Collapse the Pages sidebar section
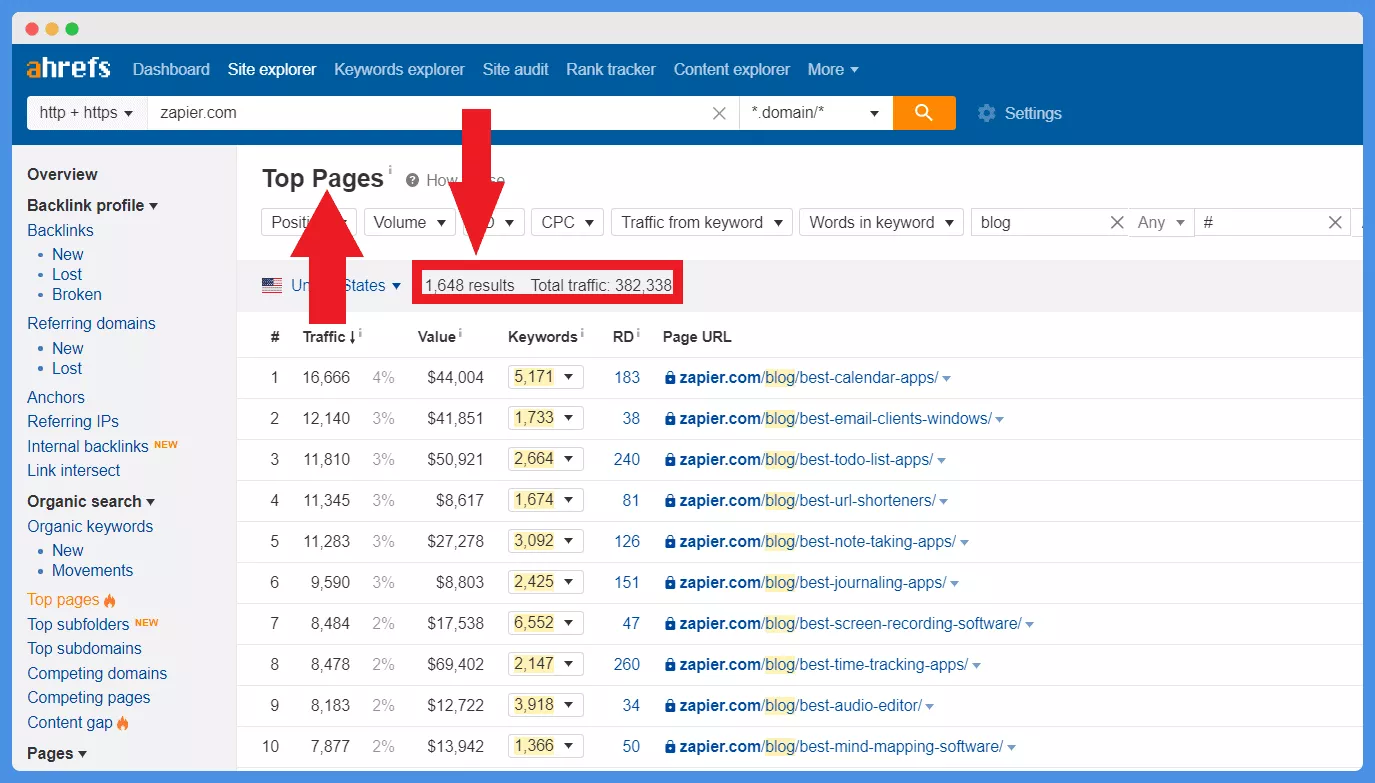Screen dimensions: 1375x783 click(57, 753)
